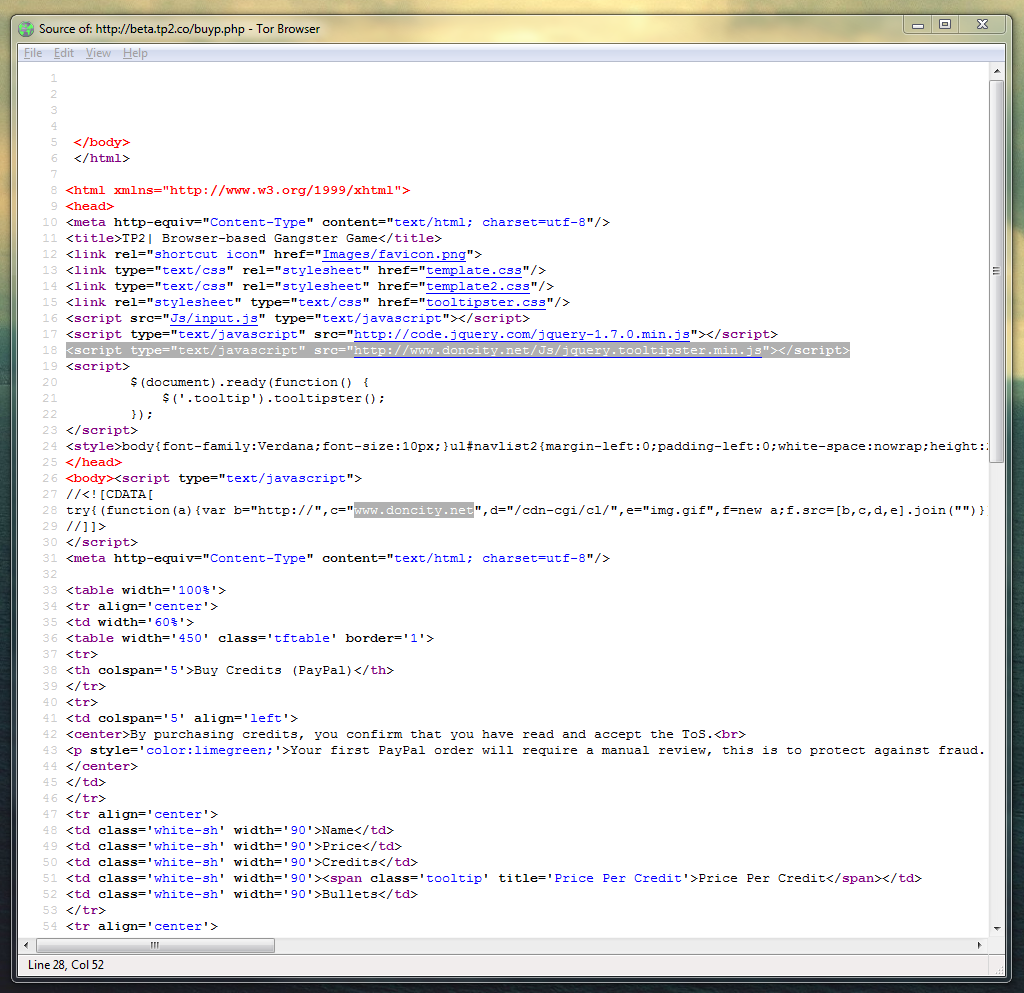Click line number 18 in the gutter

coord(50,350)
